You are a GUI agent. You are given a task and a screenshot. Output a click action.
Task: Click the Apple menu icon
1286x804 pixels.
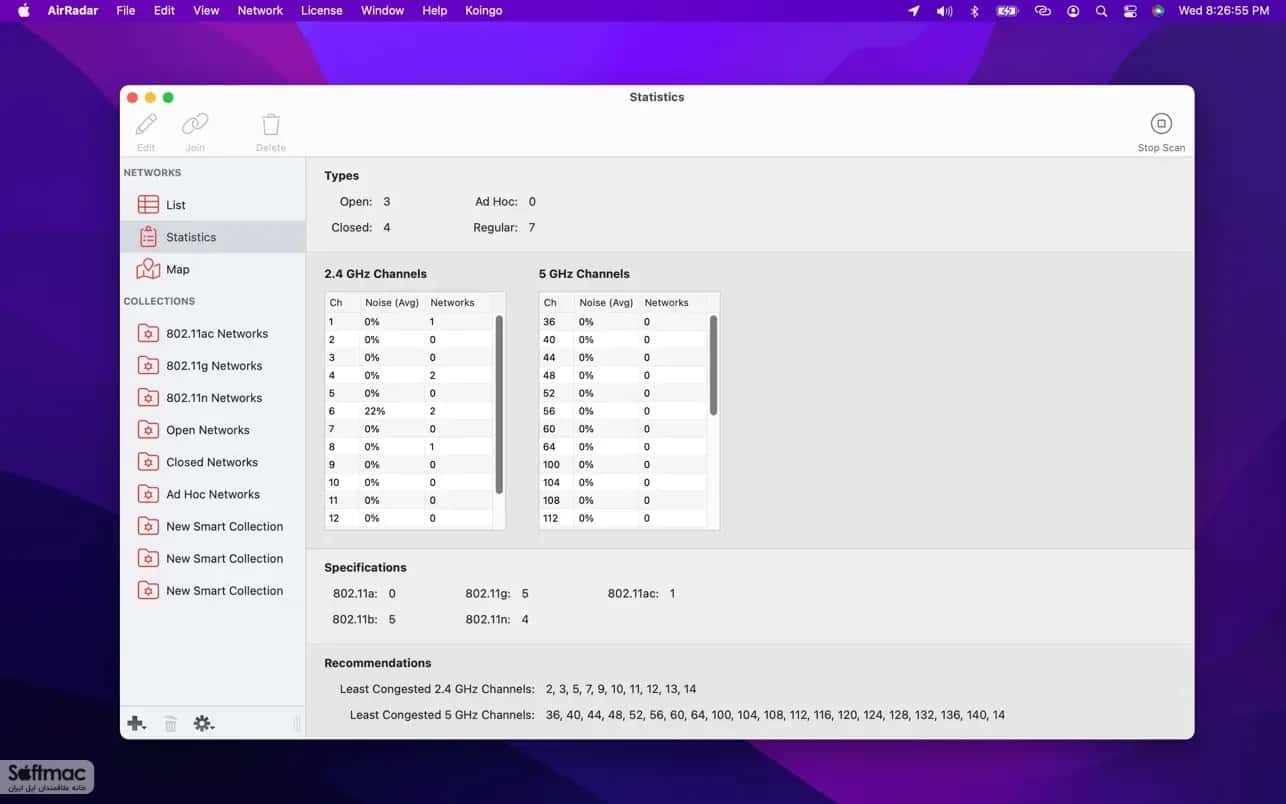pos(24,10)
